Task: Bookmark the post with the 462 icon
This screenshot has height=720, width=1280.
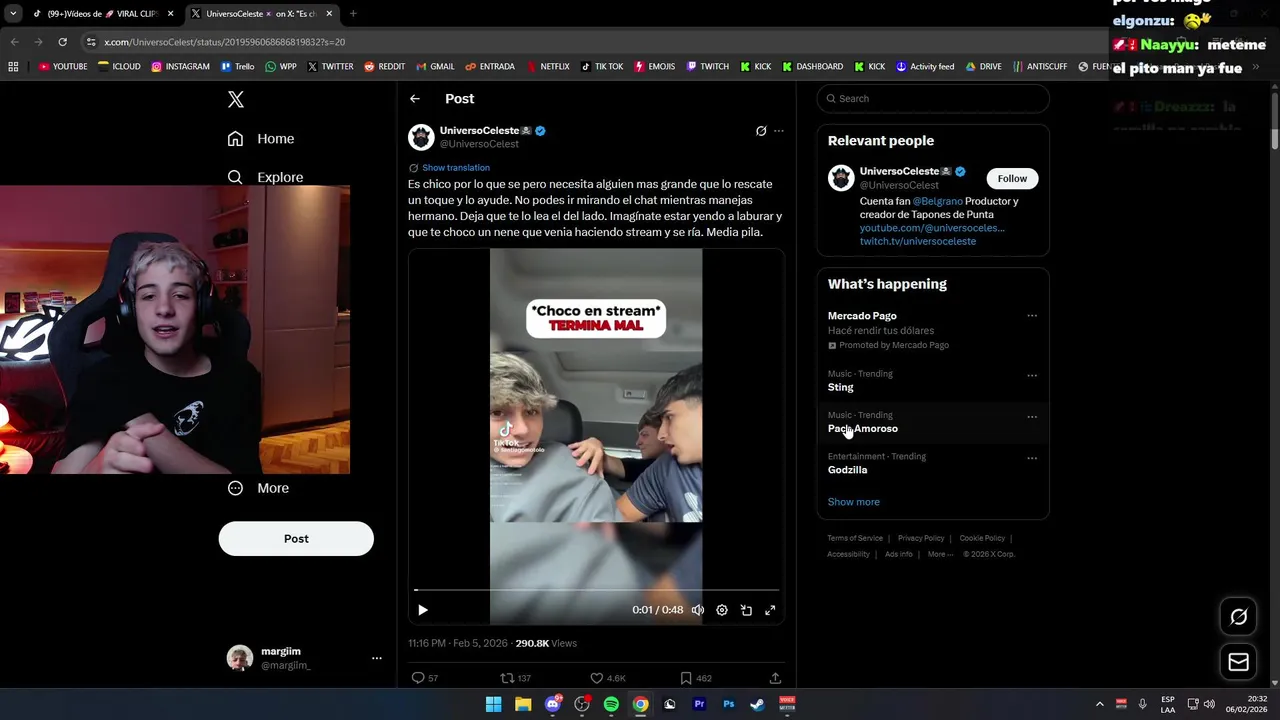Action: [x=686, y=678]
